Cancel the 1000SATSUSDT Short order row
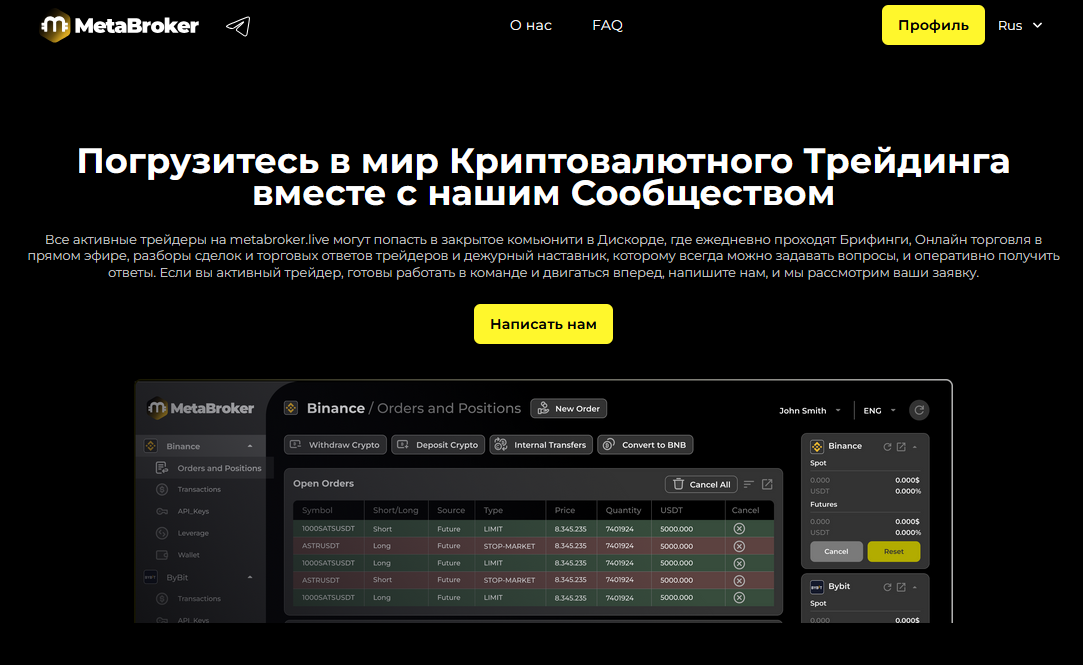The width and height of the screenshot is (1083, 665). [x=739, y=528]
